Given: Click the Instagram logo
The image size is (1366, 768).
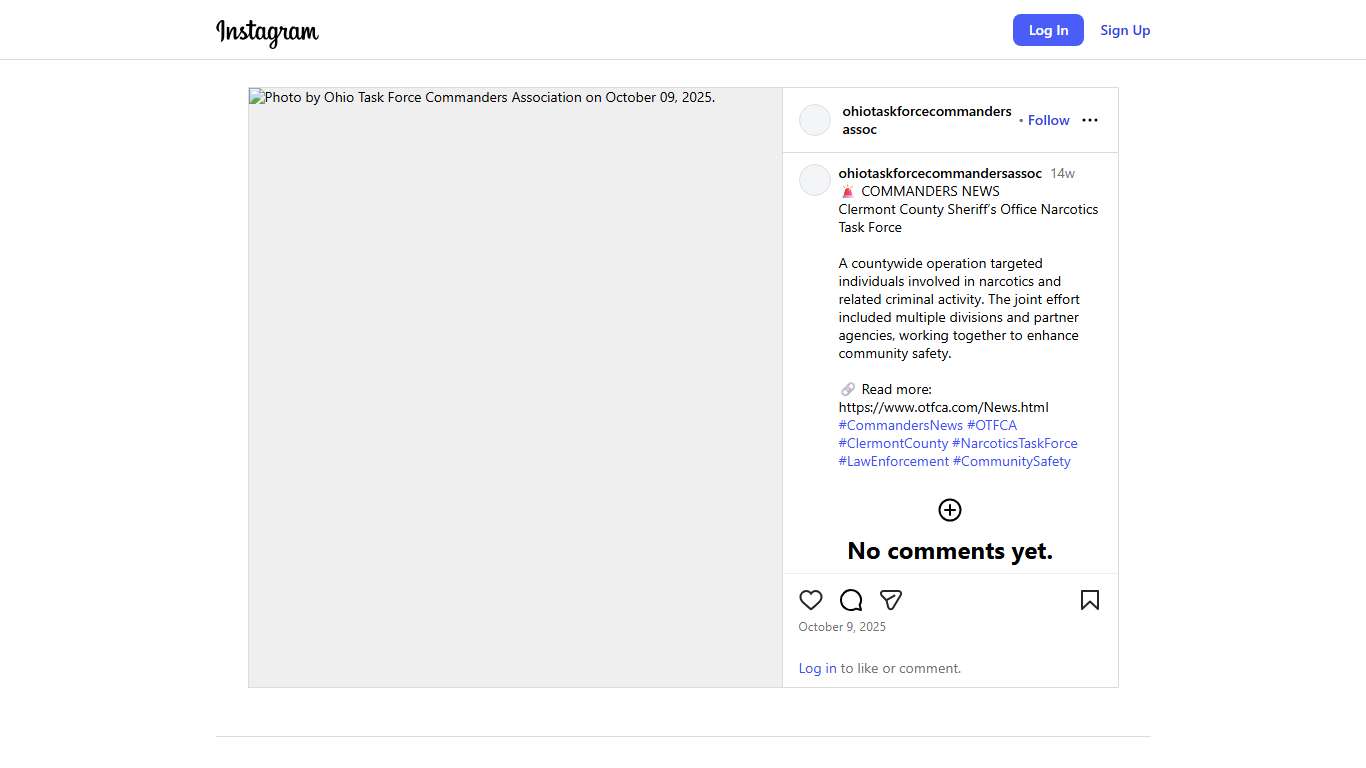Looking at the screenshot, I should pyautogui.click(x=267, y=32).
